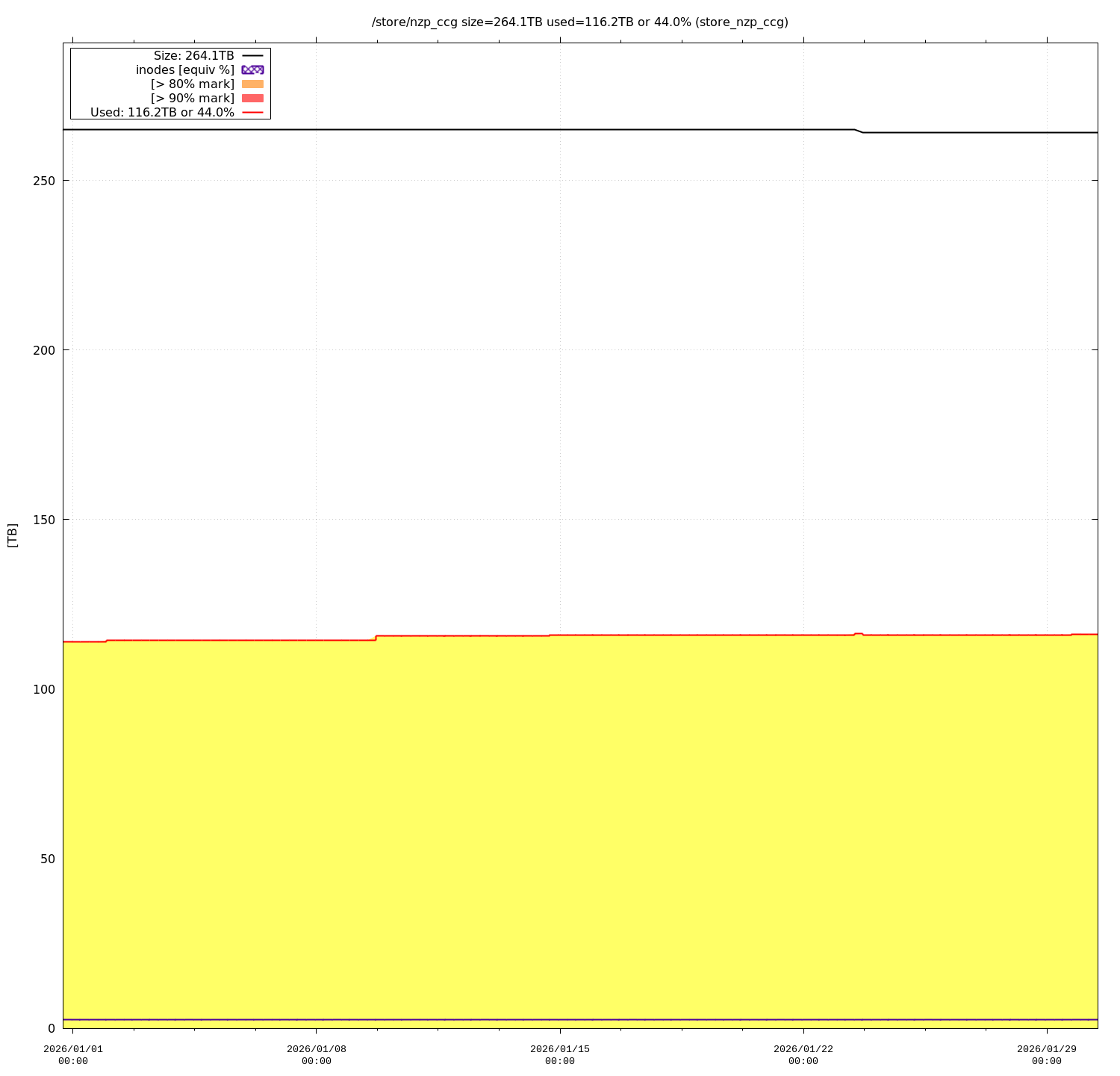1120x1076 pixels.
Task: Click the black Size line legend sample
Action: coord(252,55)
